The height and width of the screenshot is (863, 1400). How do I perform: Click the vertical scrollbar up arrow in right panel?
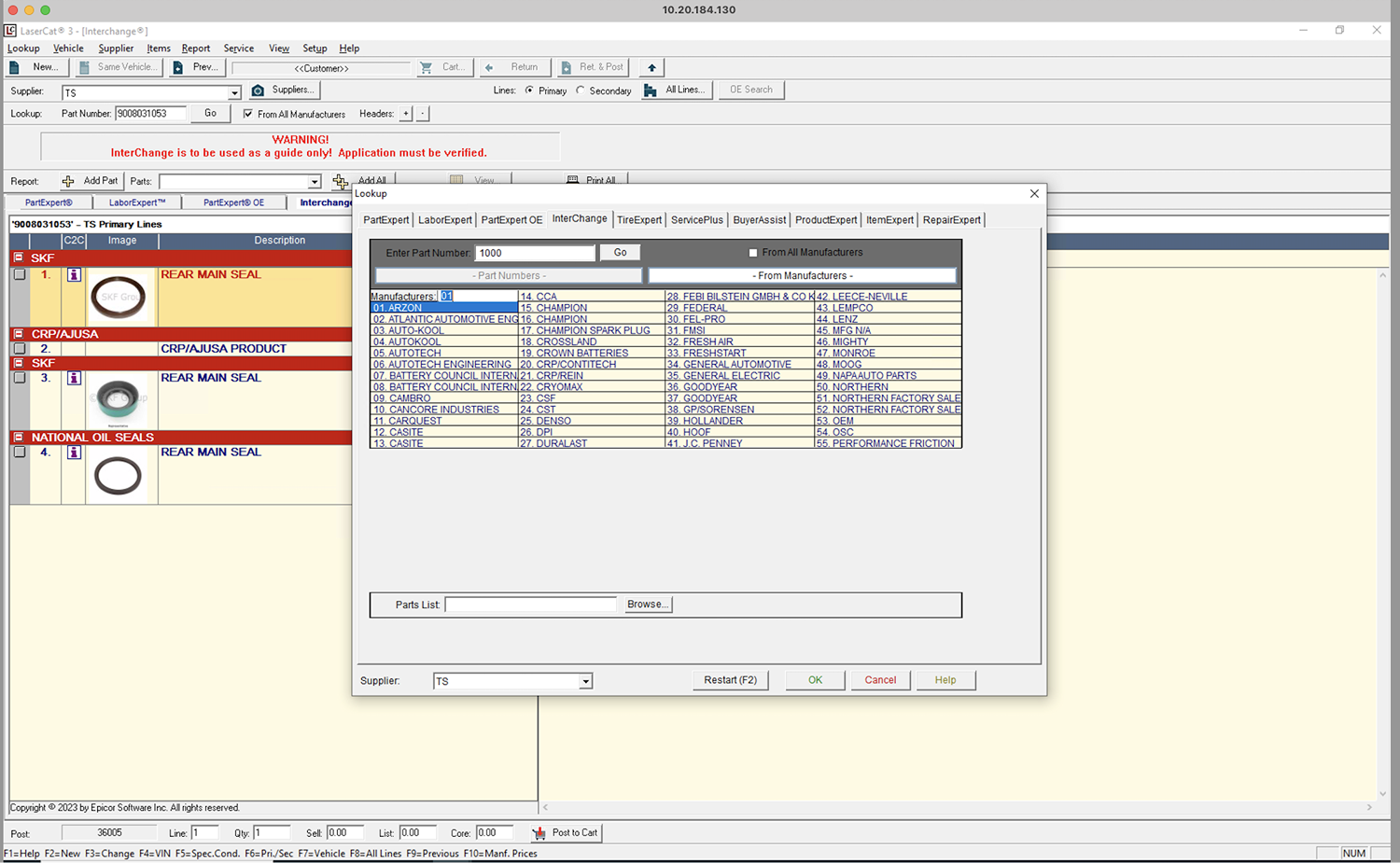[1382, 275]
